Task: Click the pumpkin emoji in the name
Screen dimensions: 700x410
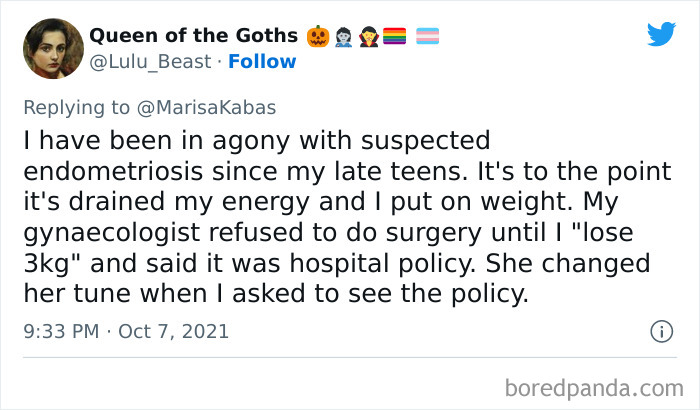Action: tap(319, 36)
